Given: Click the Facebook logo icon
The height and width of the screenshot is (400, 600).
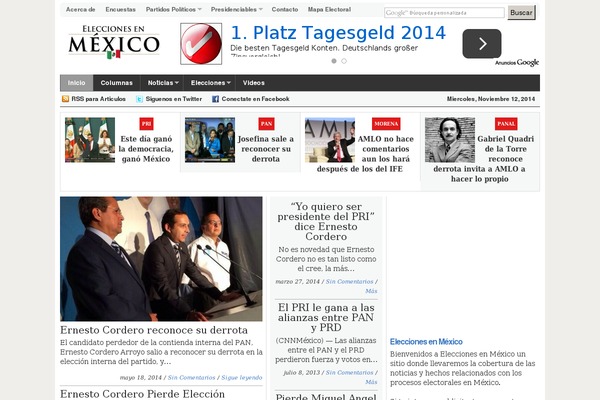Looking at the screenshot, I should click(215, 99).
